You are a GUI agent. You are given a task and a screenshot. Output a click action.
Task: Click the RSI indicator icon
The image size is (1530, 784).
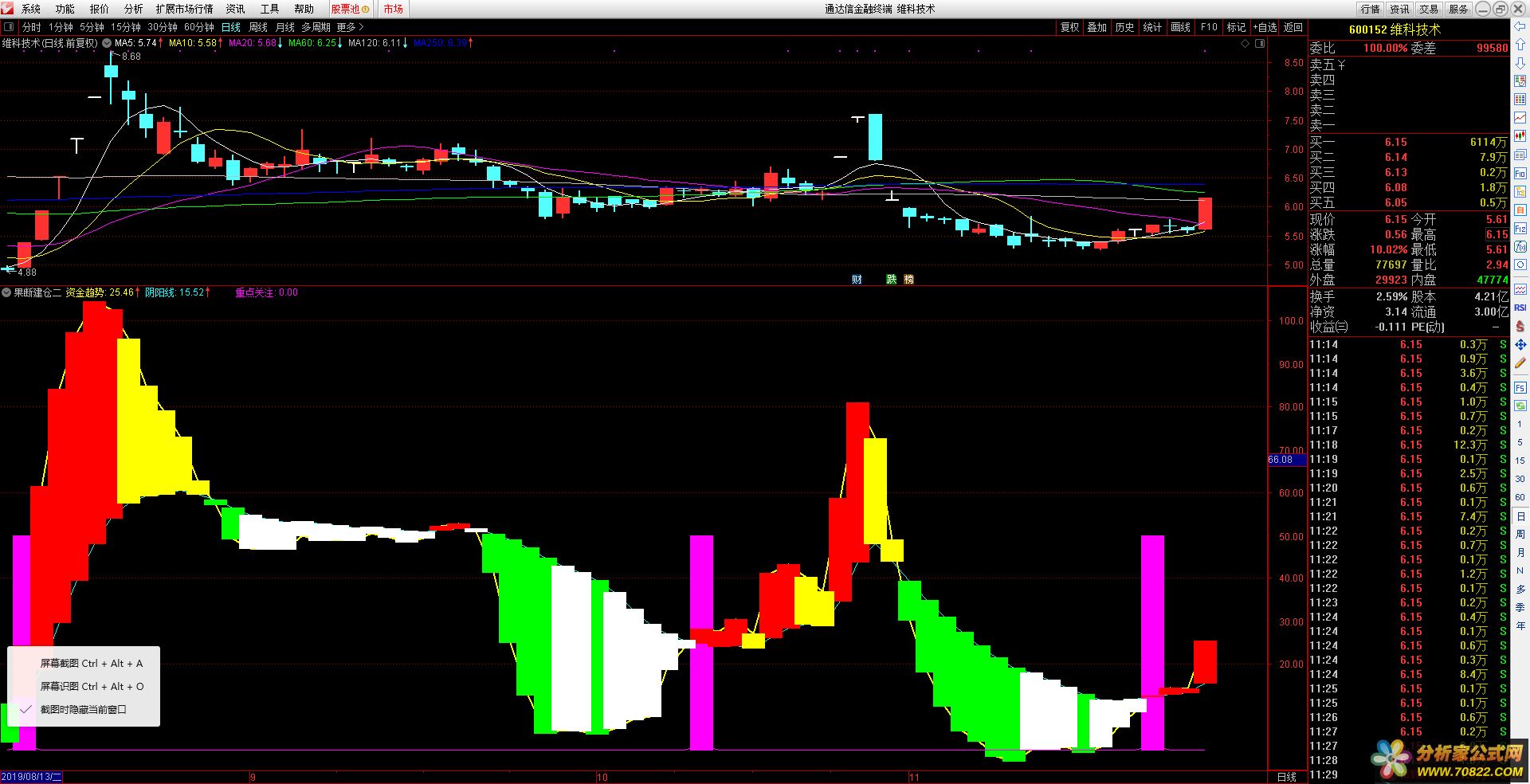coord(1520,308)
